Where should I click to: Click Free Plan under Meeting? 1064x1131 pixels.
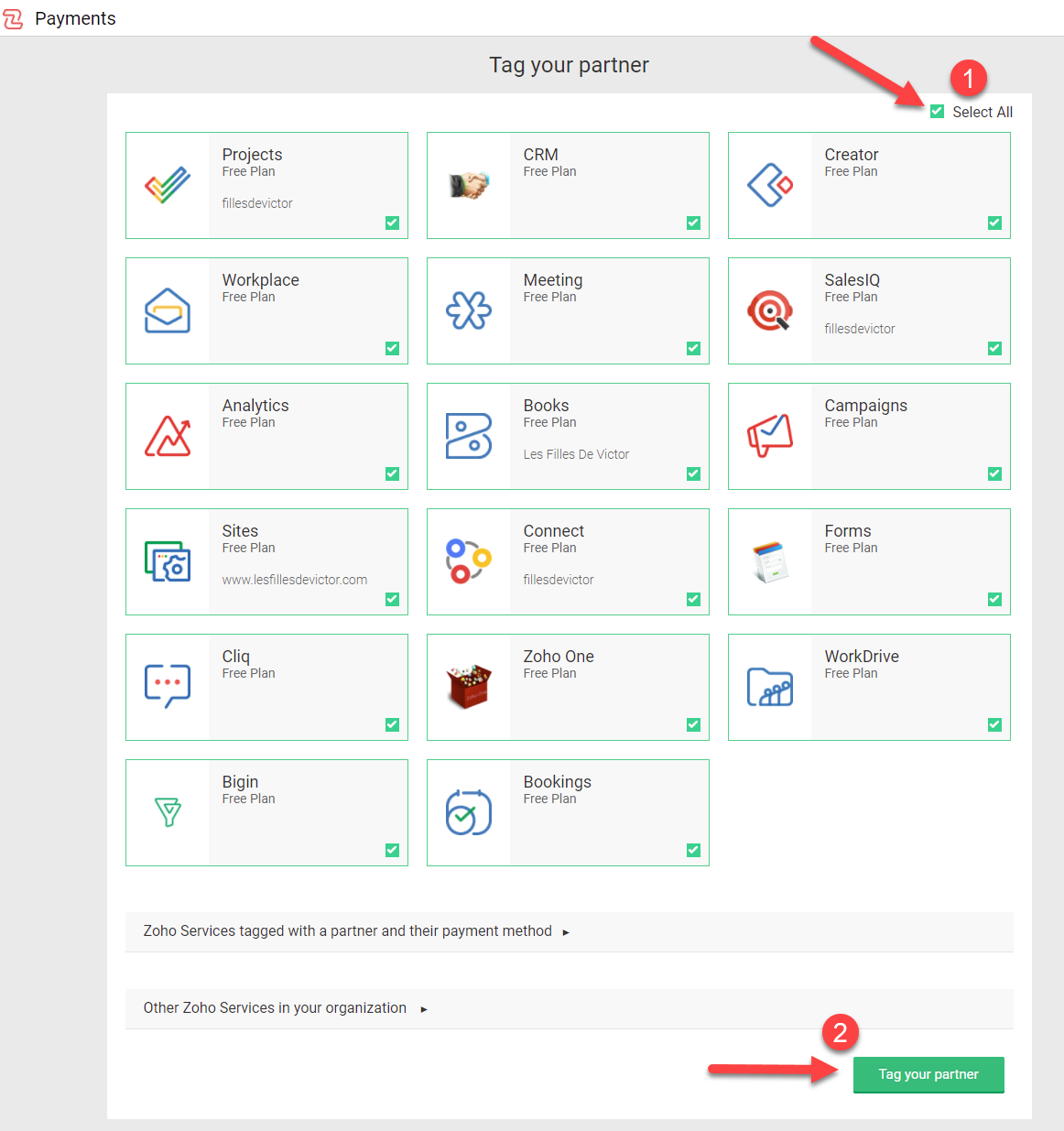(x=549, y=297)
